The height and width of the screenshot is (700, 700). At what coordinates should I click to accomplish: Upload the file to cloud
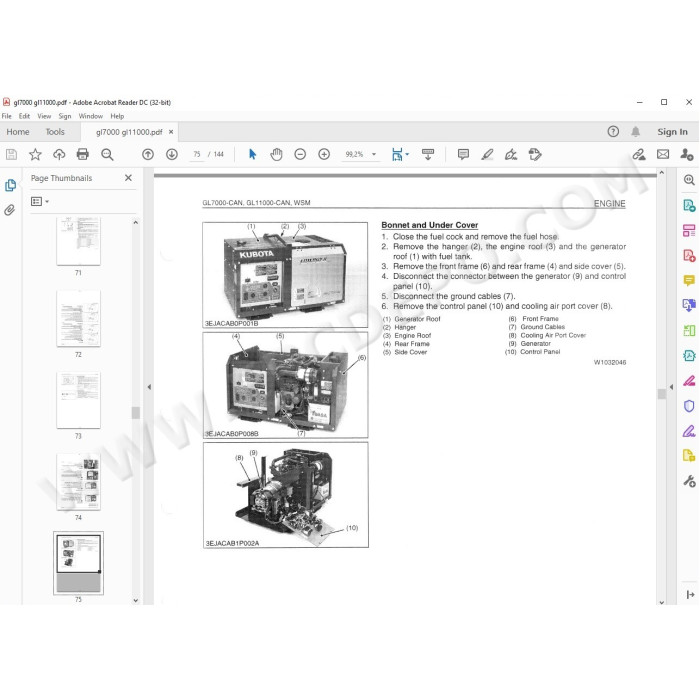[x=59, y=154]
